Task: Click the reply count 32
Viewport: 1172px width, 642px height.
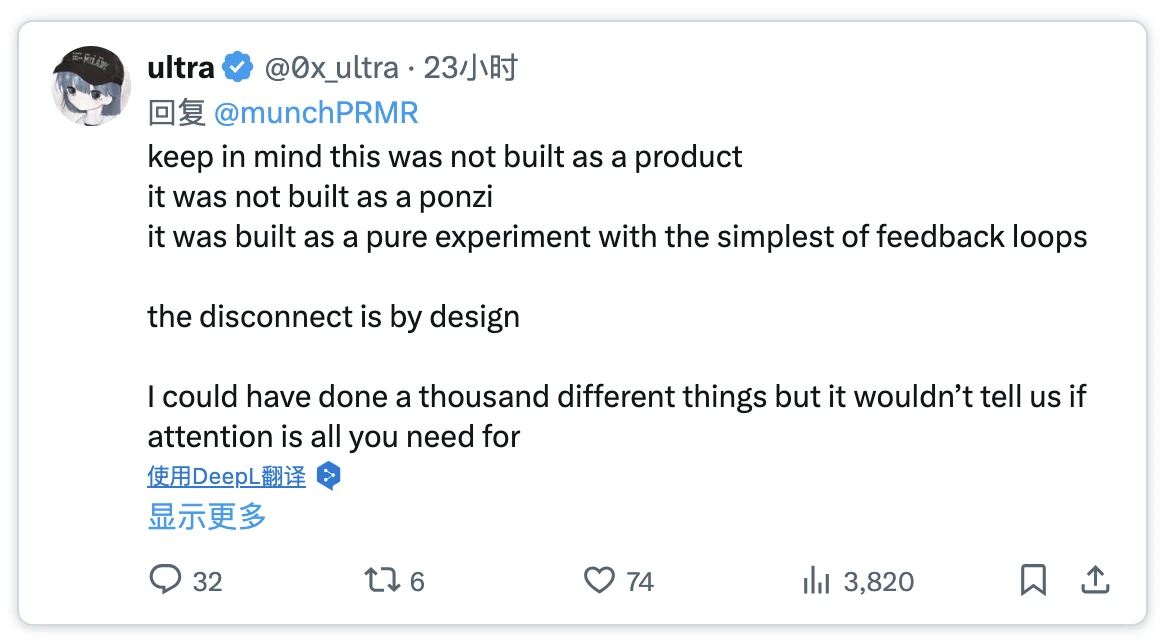Action: pyautogui.click(x=207, y=581)
